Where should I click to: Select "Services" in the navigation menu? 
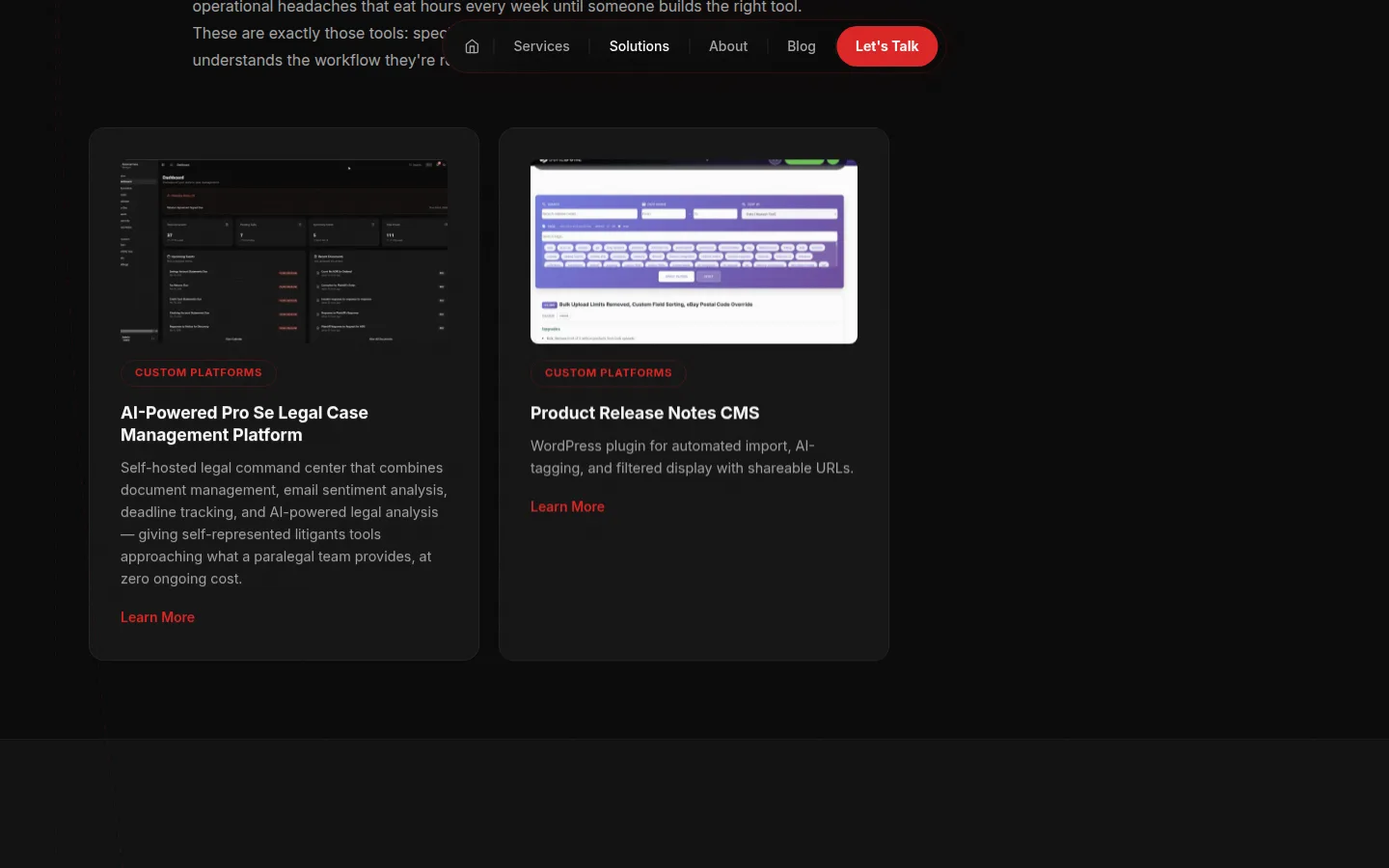pyautogui.click(x=541, y=45)
